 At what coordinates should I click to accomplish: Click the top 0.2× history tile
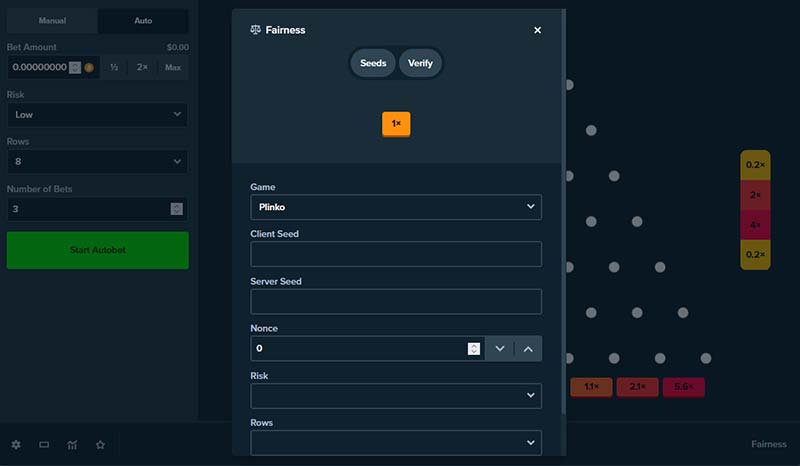pos(755,165)
